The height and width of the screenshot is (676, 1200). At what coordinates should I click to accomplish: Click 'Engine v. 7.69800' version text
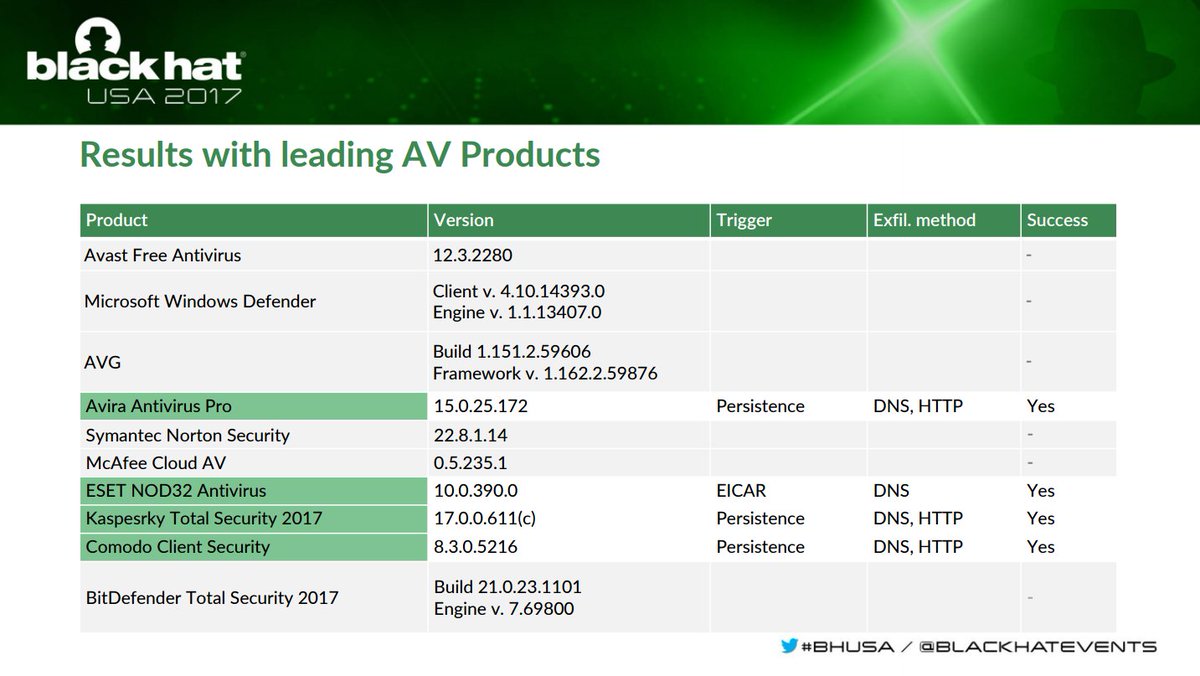(x=503, y=608)
